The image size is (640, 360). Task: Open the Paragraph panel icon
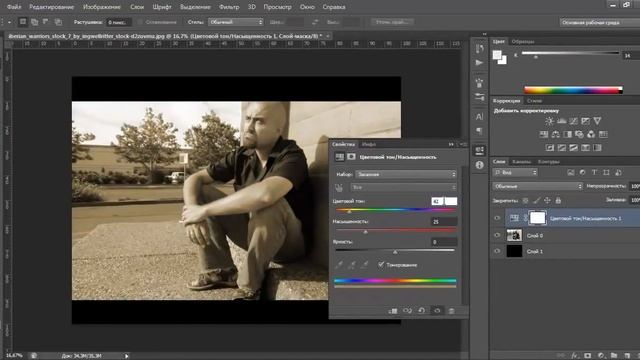click(480, 131)
